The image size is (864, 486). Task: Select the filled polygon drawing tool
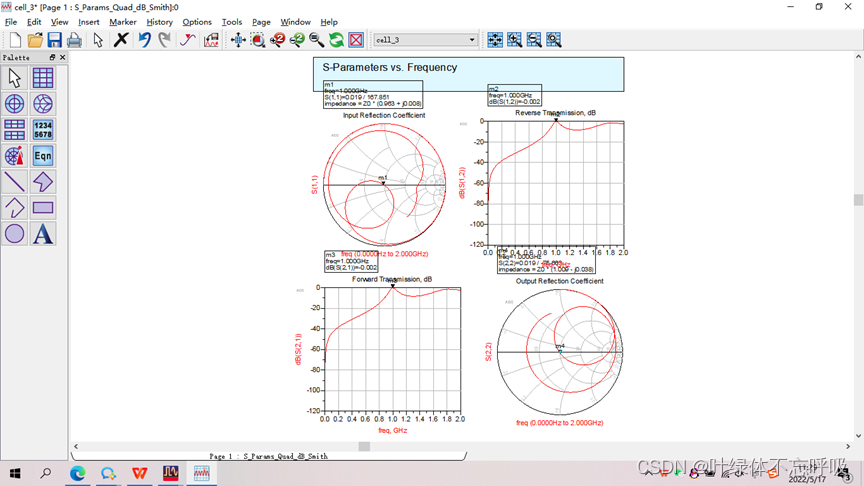(43, 182)
